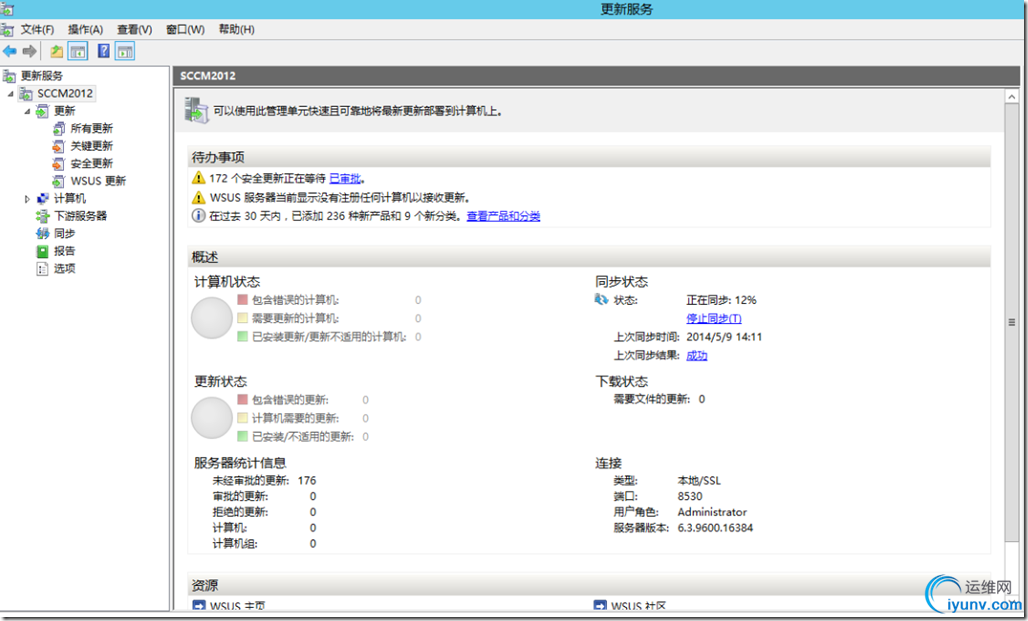1028x621 pixels.
Task: Toggle the show/hide console tree icon
Action: (x=77, y=51)
